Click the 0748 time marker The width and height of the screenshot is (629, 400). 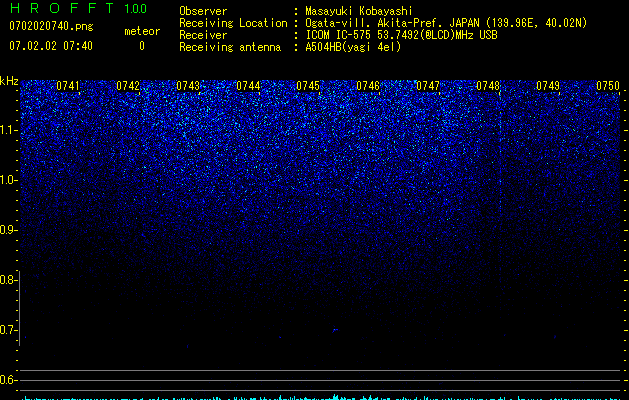tap(488, 86)
